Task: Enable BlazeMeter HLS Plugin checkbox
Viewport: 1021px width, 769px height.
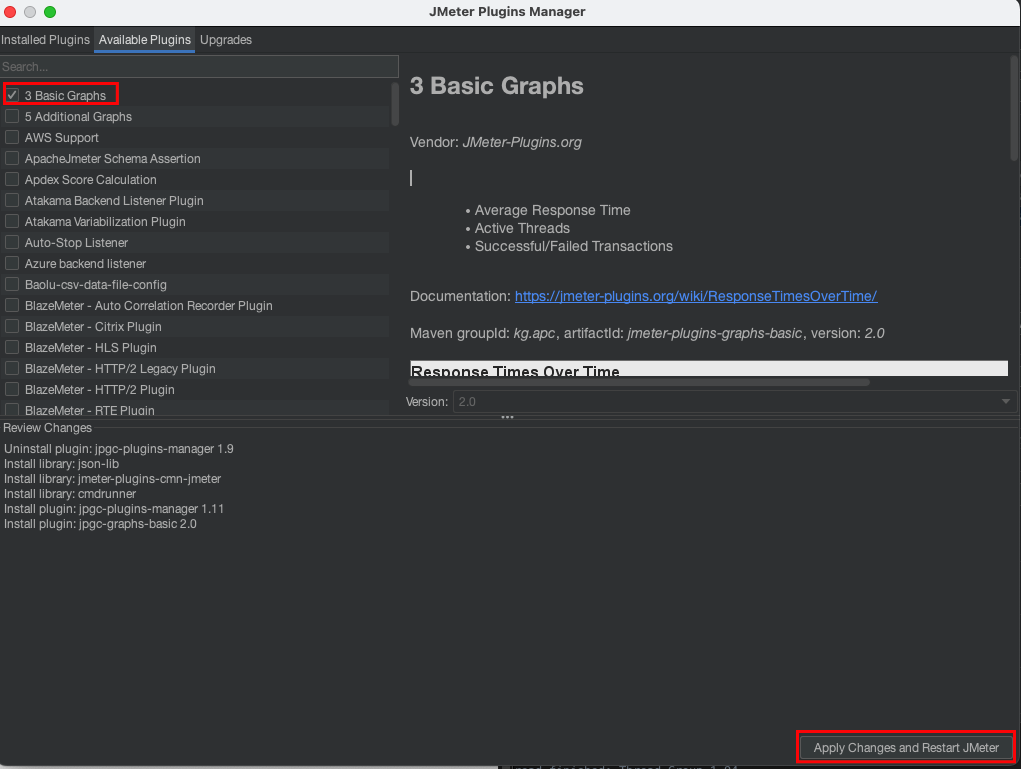Action: click(12, 347)
